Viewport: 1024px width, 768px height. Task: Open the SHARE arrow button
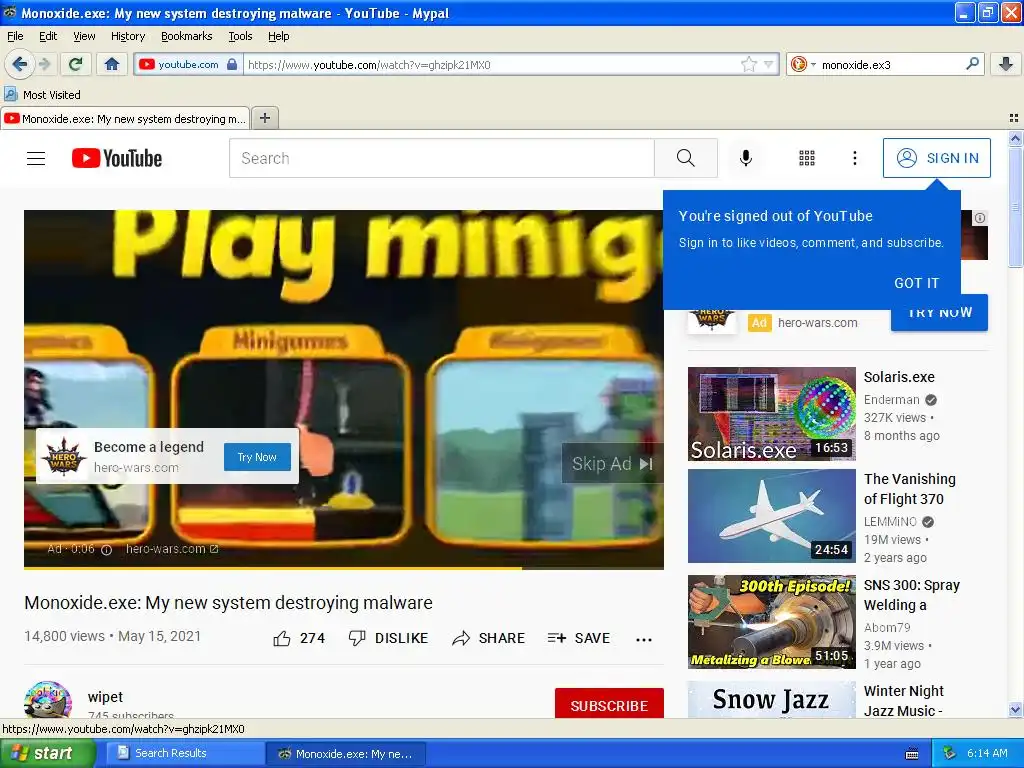[x=488, y=638]
